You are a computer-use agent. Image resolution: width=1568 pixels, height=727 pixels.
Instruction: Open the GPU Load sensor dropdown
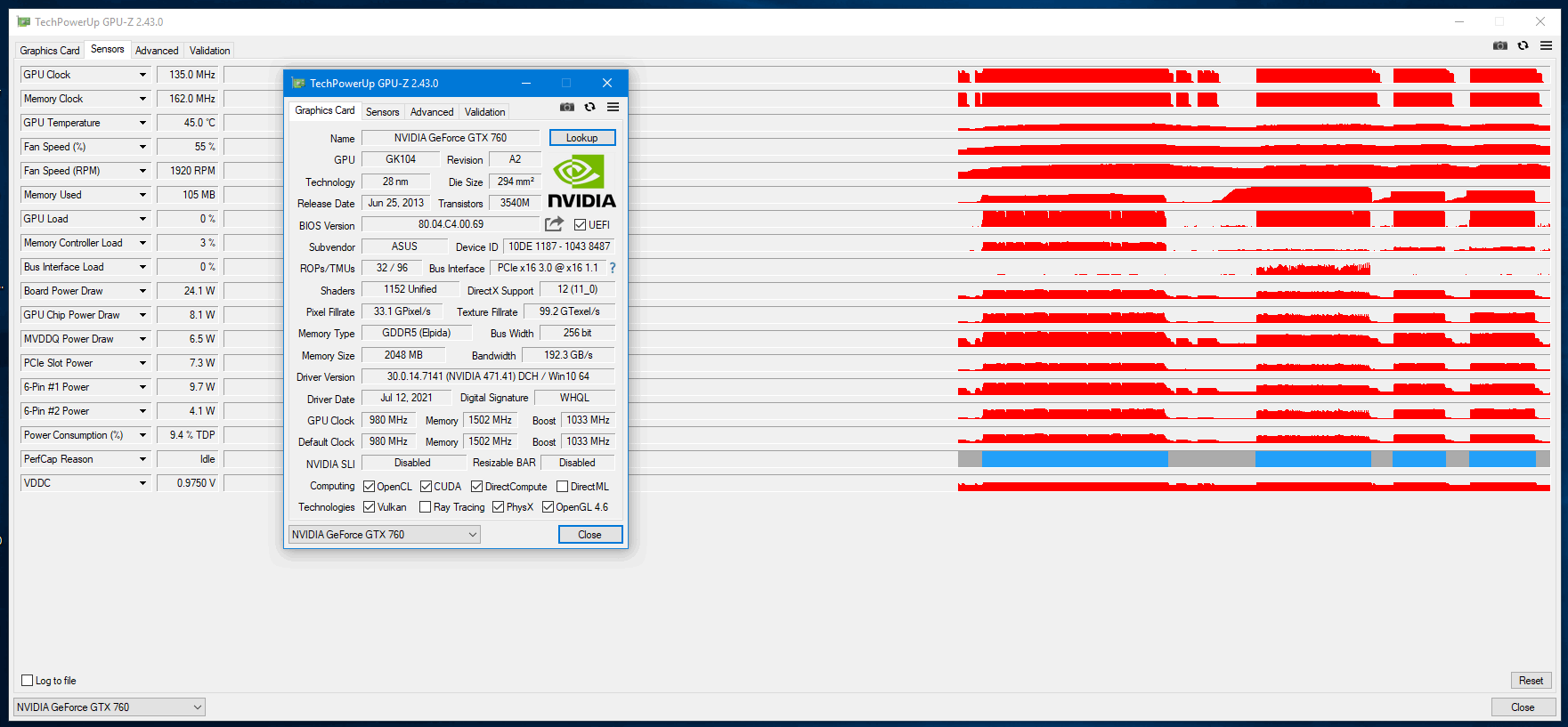[x=142, y=219]
